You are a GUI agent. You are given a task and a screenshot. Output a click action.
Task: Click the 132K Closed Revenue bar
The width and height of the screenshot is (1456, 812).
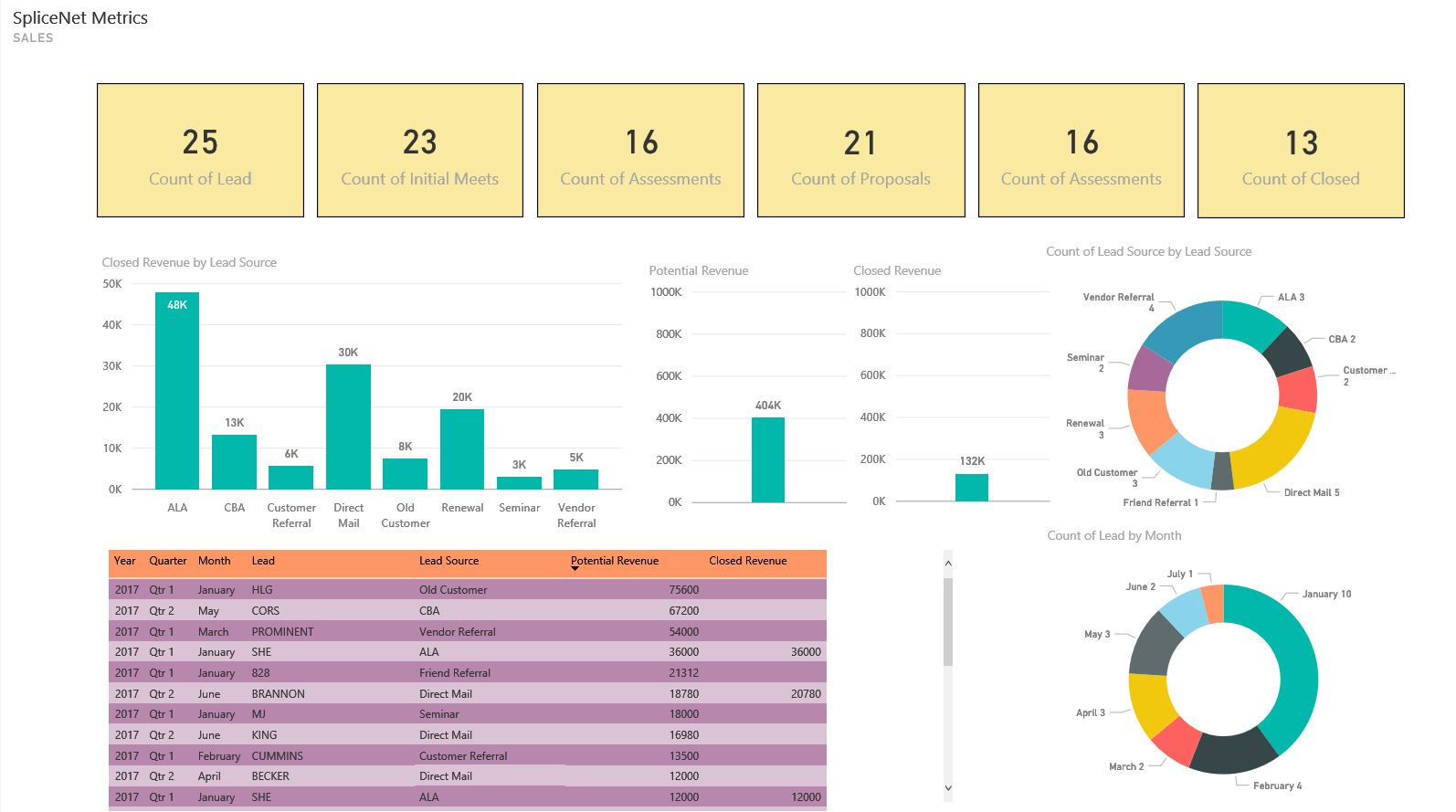click(971, 487)
